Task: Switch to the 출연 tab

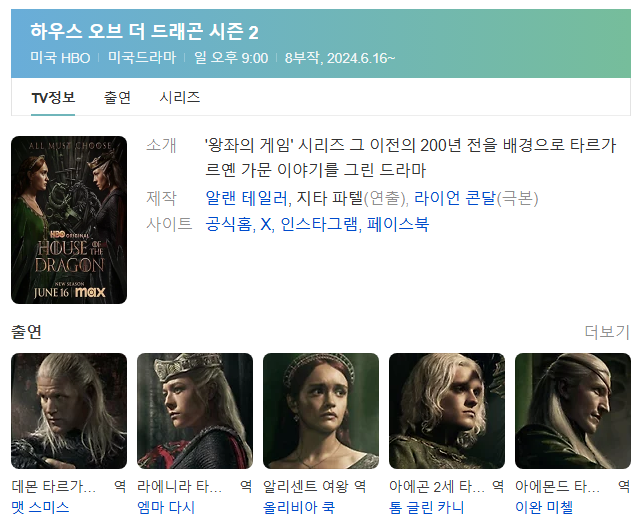Action: click(x=117, y=97)
